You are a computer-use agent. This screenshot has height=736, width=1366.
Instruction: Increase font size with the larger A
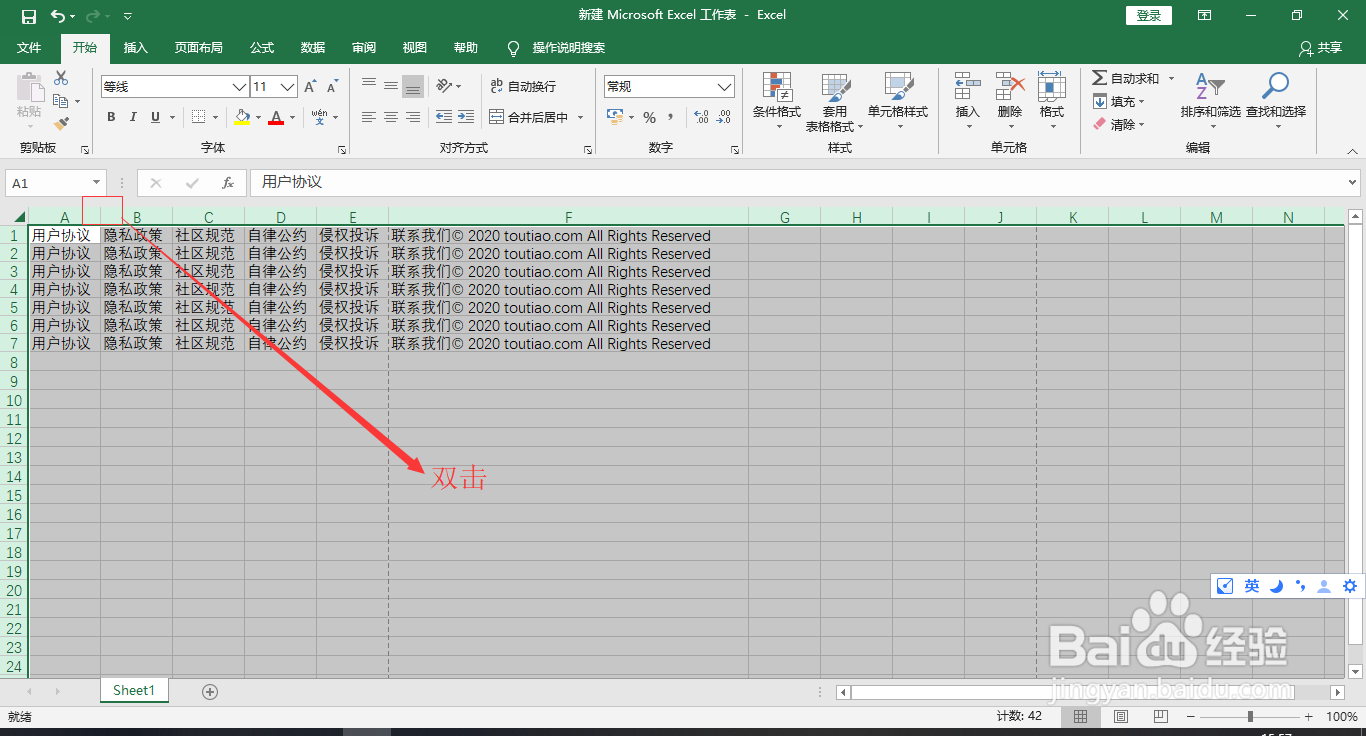310,87
